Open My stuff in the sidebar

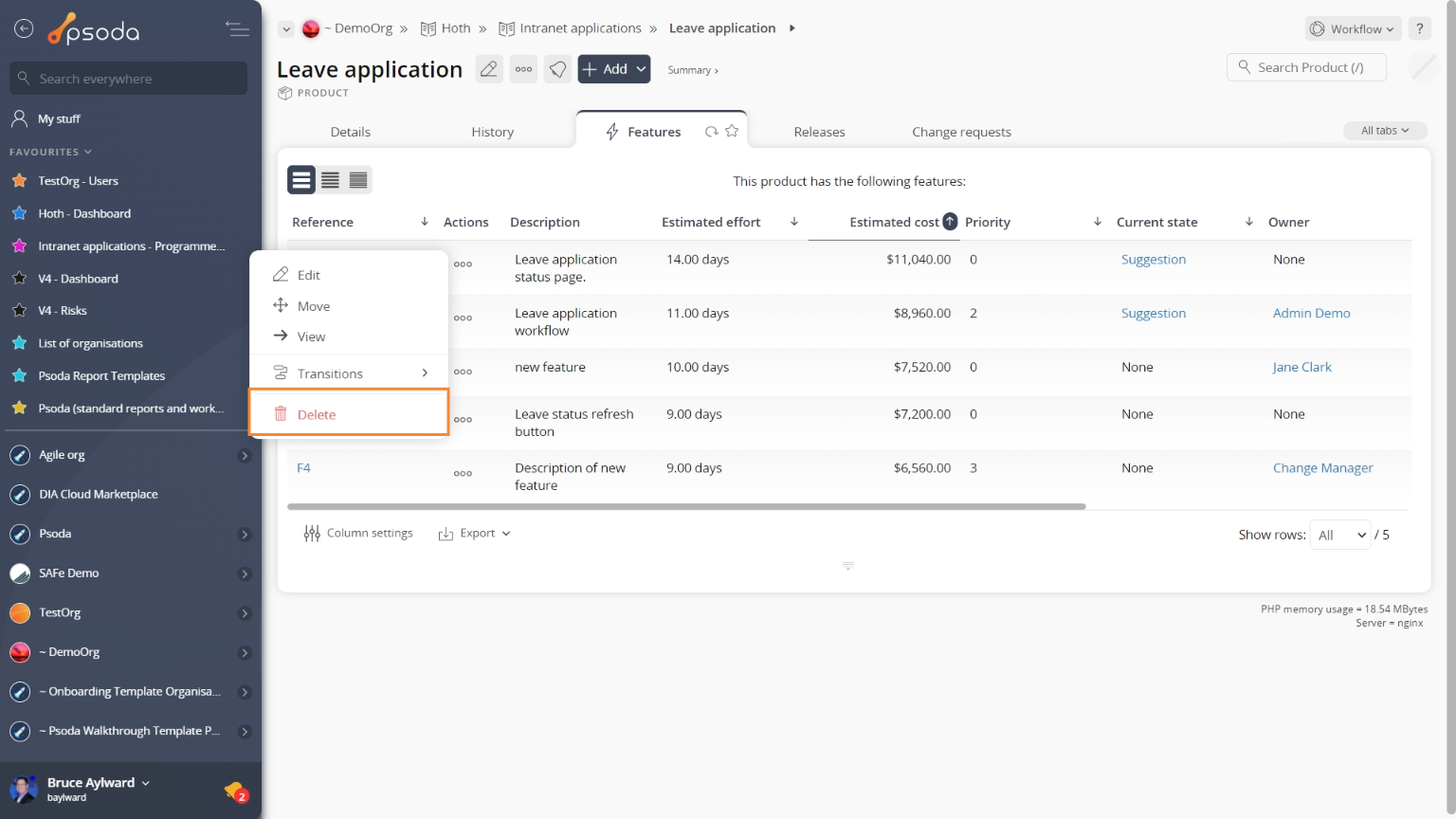pos(59,119)
